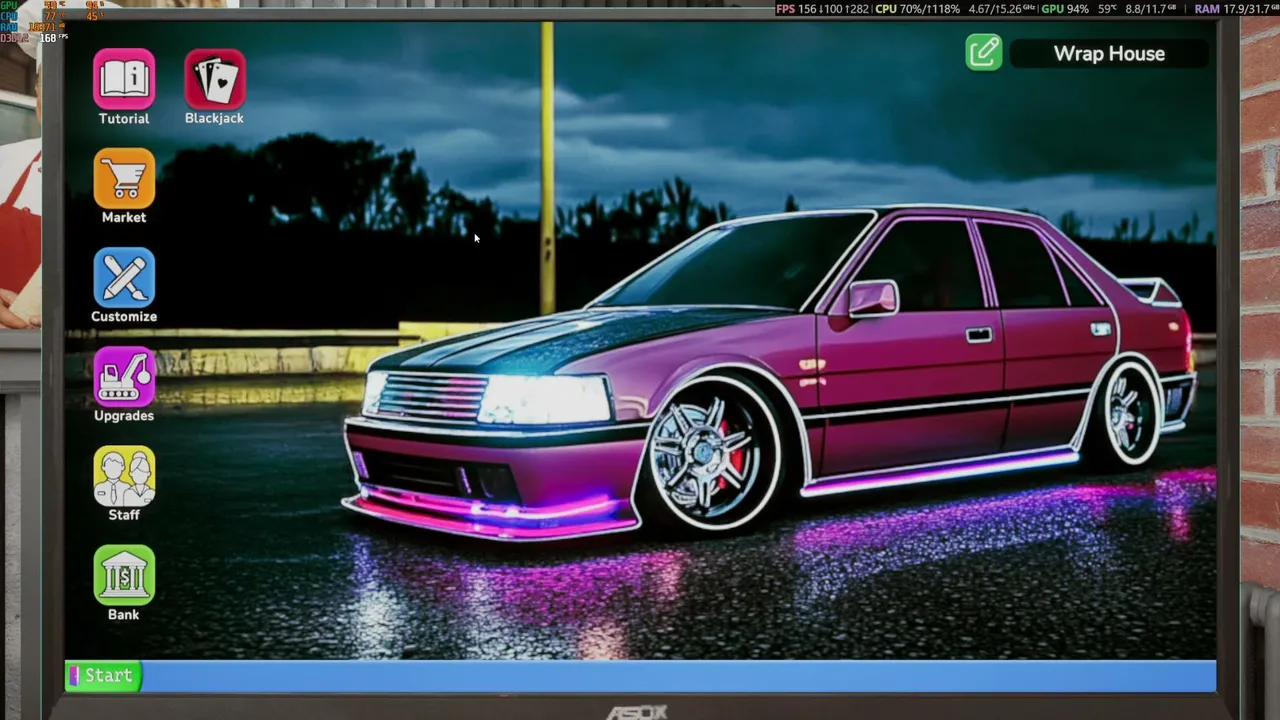Open the Staff people icon
Viewport: 1280px width, 720px height.
tap(124, 476)
